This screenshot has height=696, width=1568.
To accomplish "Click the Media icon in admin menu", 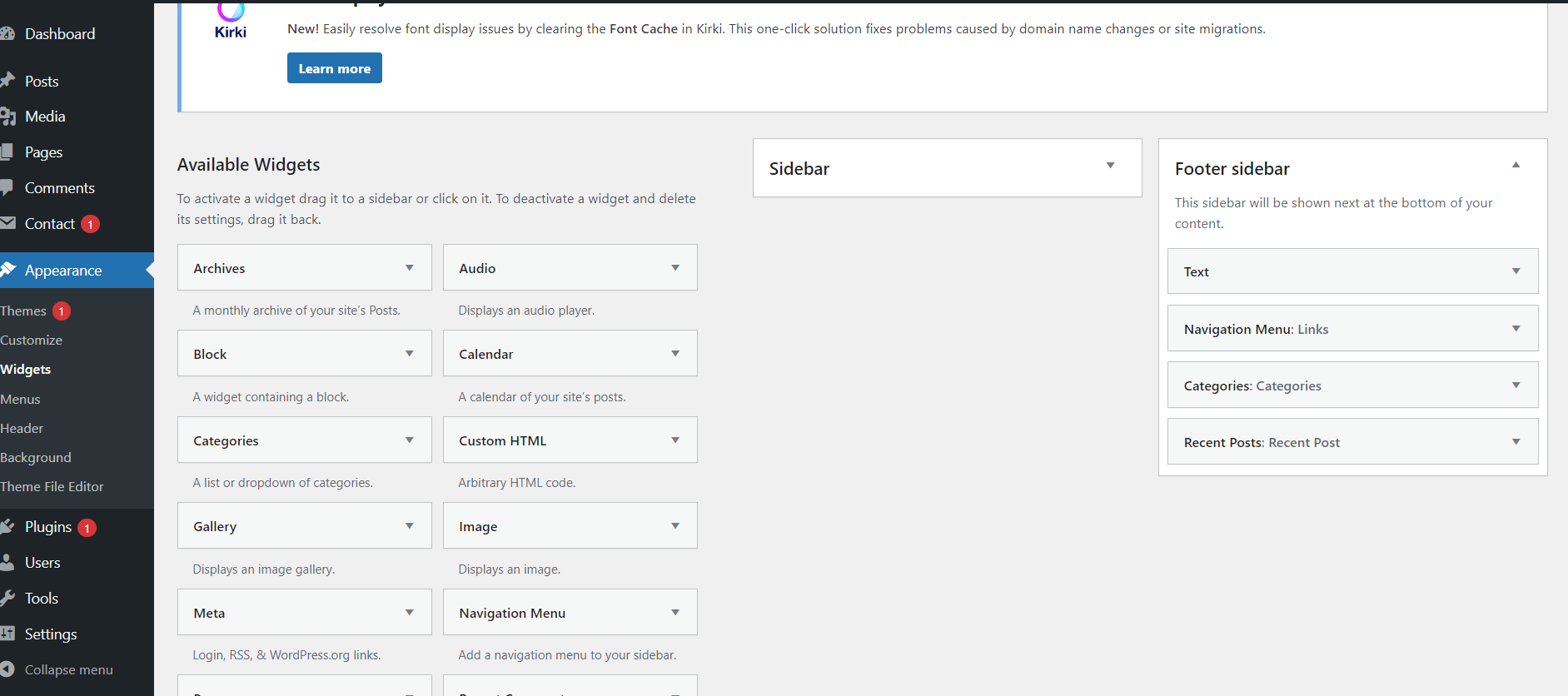I will [x=8, y=117].
